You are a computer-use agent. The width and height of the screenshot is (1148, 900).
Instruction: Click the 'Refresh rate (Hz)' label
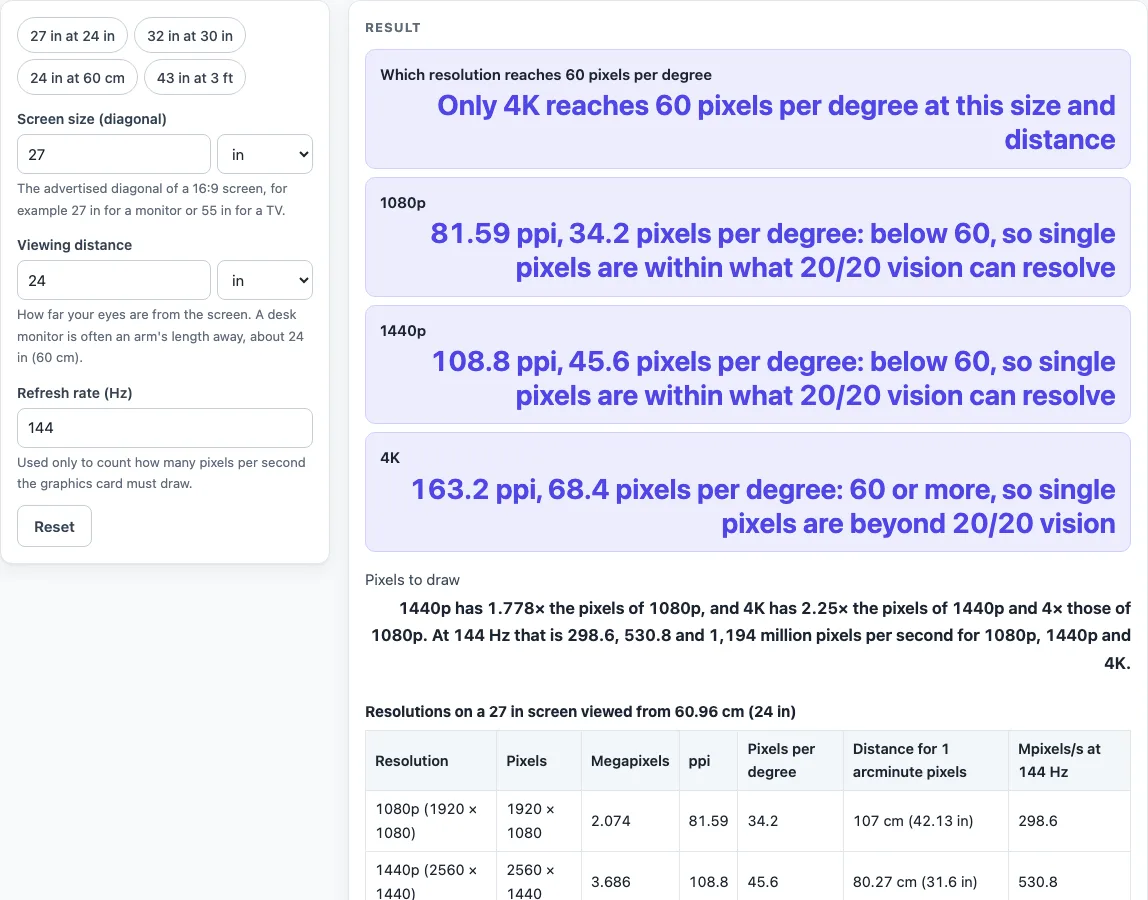coord(75,393)
